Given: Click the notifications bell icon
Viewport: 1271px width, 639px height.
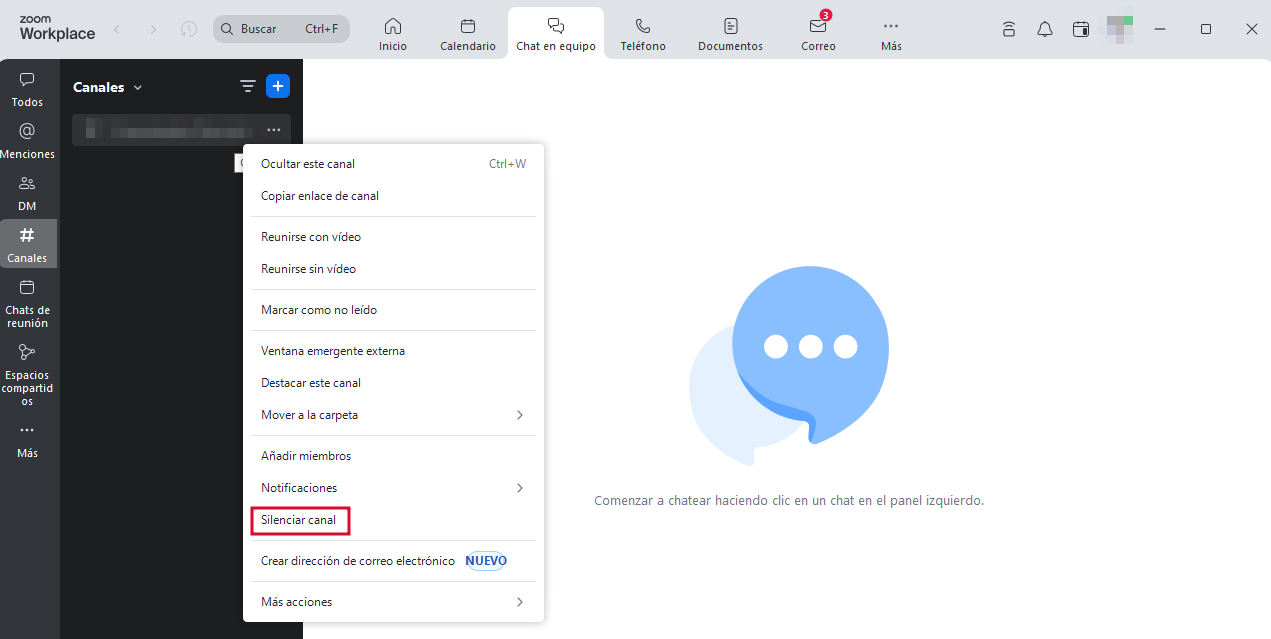Looking at the screenshot, I should [x=1045, y=29].
